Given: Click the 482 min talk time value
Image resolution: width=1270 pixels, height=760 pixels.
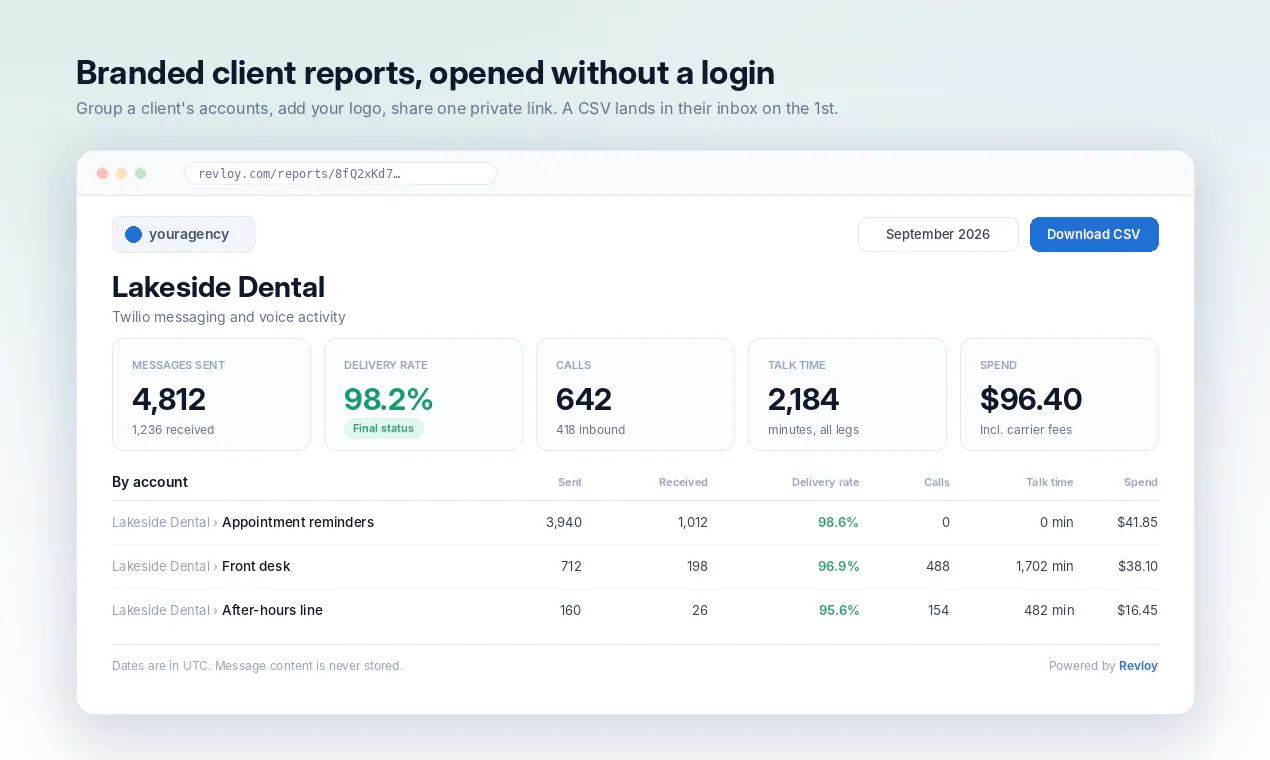Looking at the screenshot, I should pos(1049,610).
